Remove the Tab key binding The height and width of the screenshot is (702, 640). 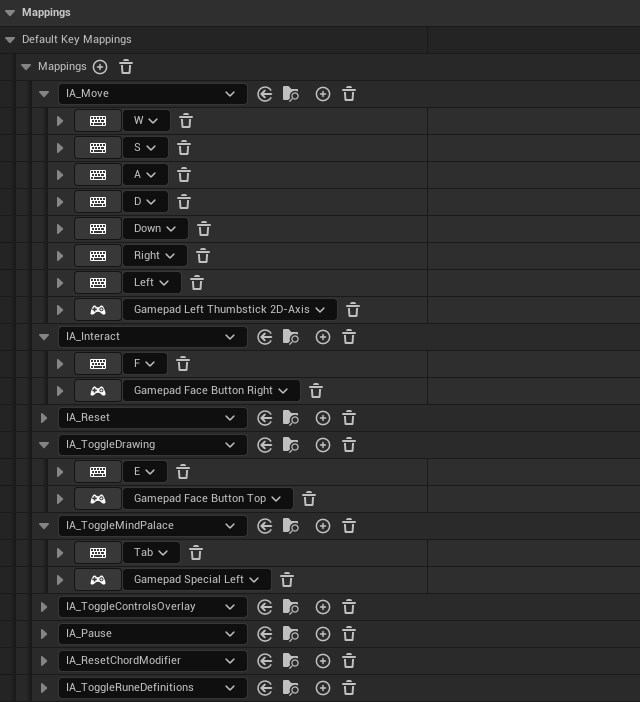coord(196,553)
